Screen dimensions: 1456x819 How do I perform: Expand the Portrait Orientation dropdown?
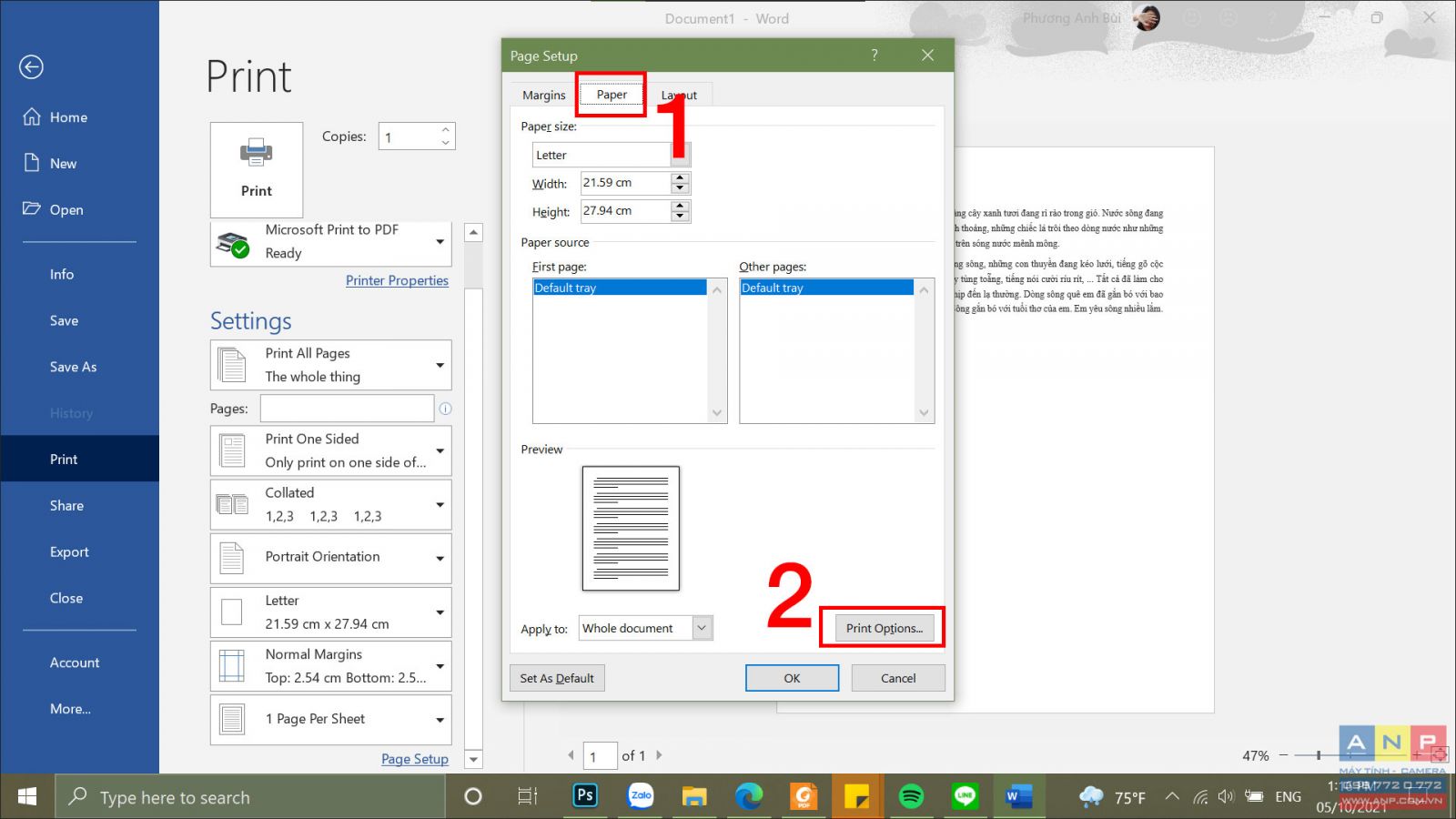(440, 558)
